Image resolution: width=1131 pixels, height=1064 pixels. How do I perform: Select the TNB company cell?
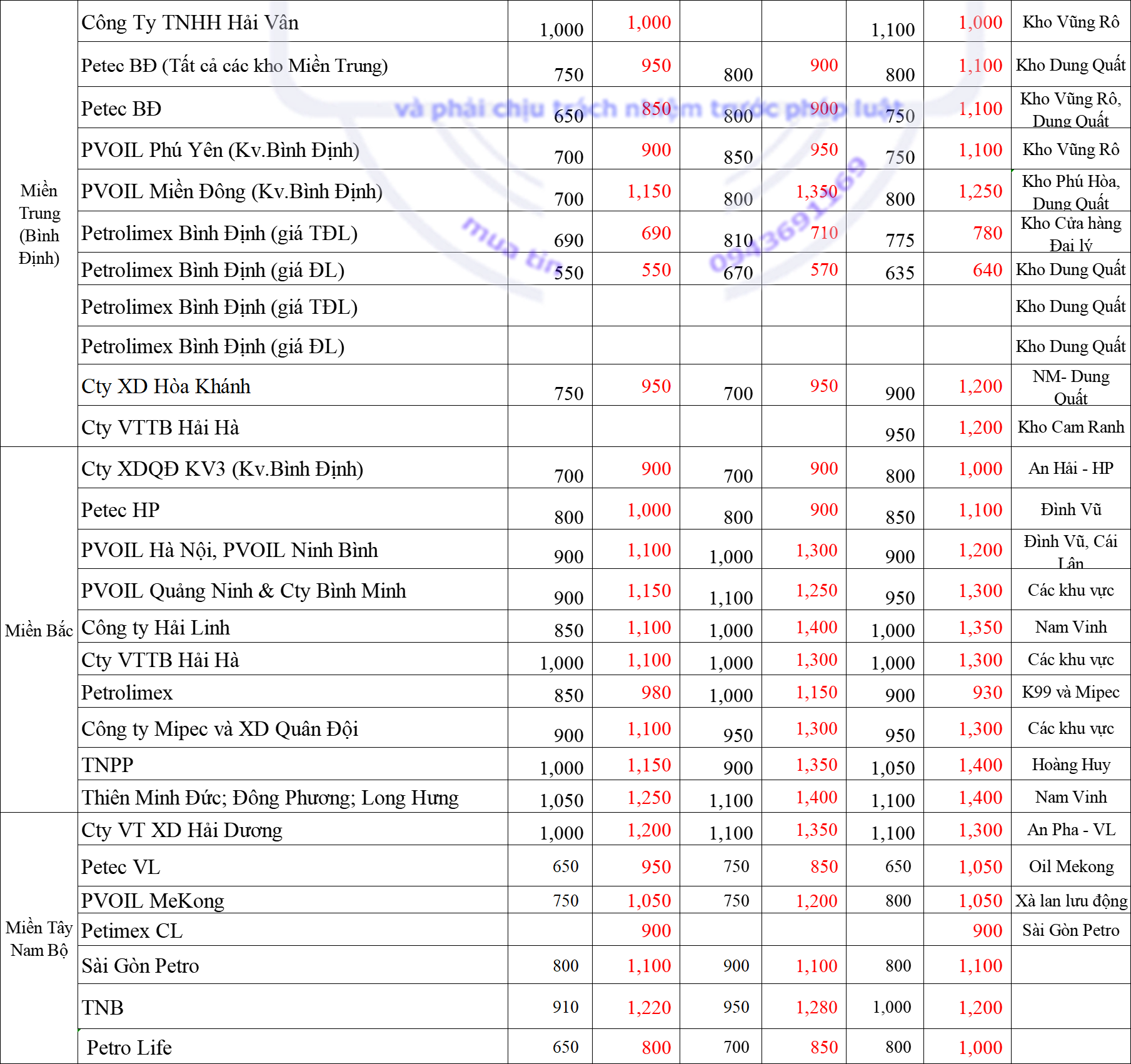(x=293, y=1007)
